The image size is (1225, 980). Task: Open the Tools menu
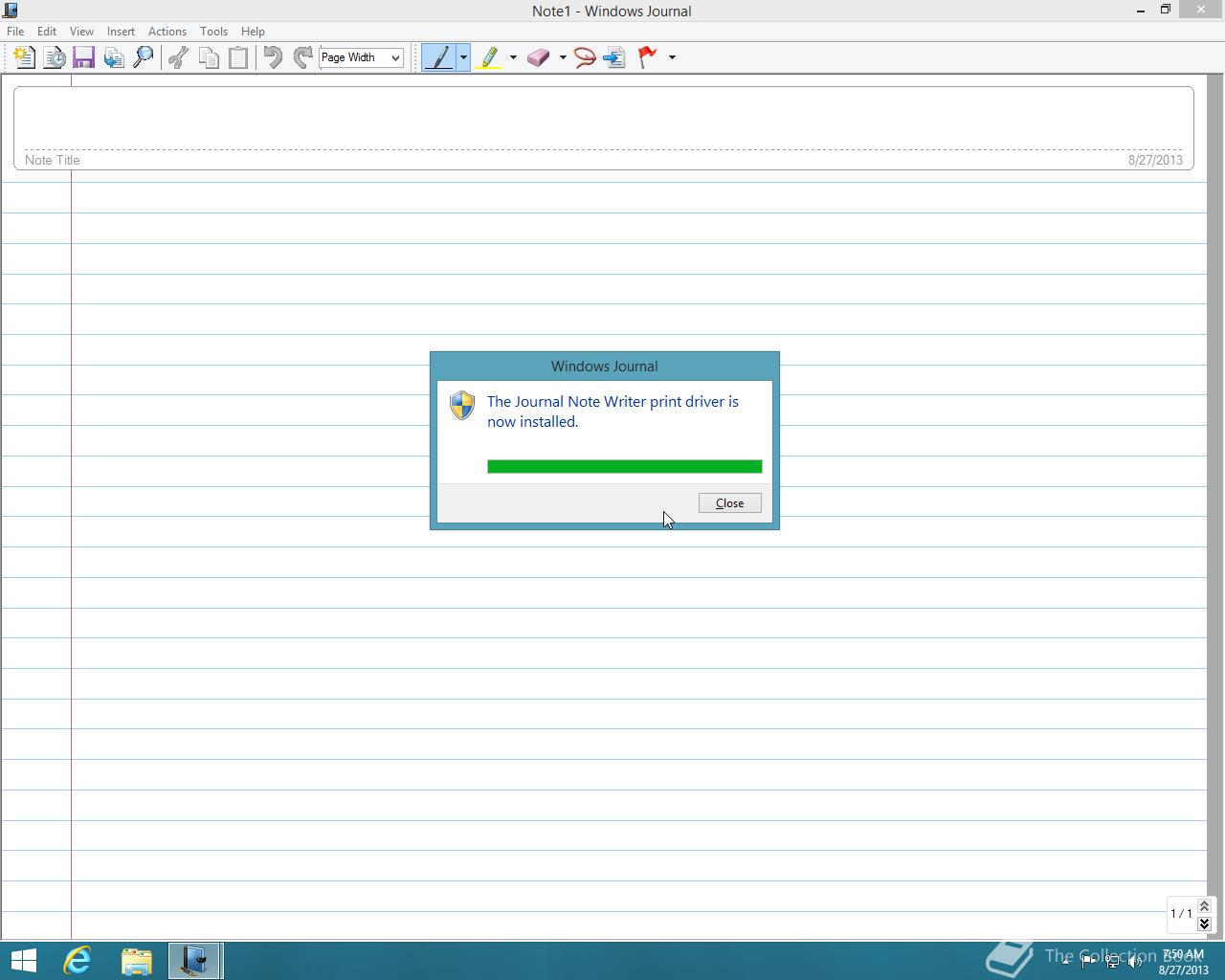click(213, 32)
